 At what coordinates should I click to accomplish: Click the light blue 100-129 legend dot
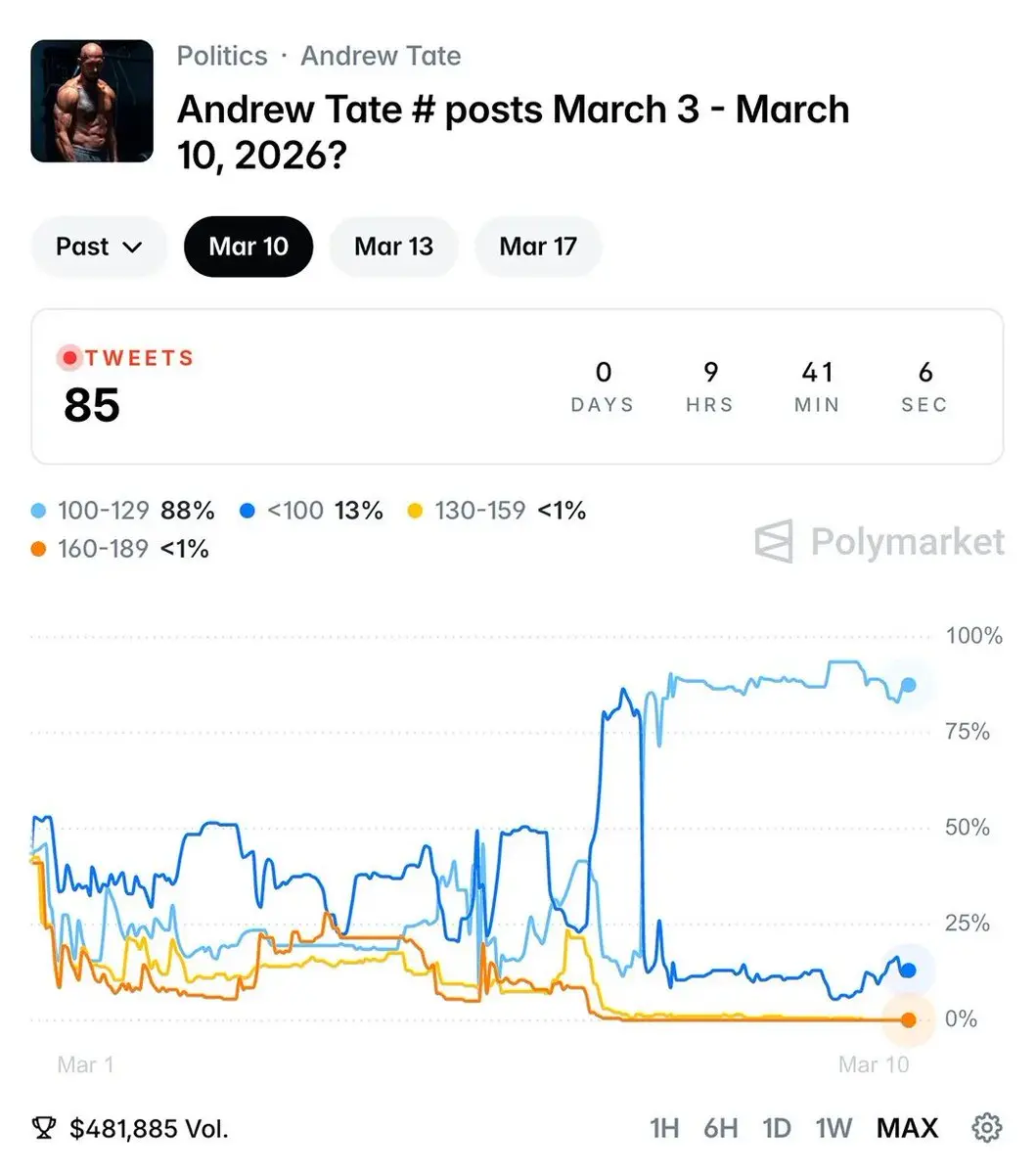click(x=39, y=511)
